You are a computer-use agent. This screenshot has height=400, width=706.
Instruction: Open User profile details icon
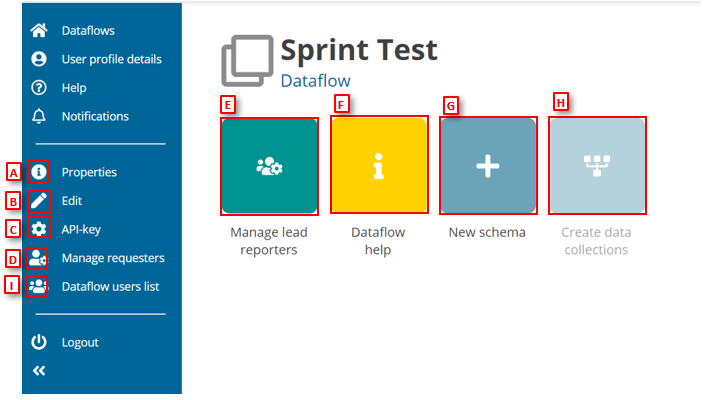pyautogui.click(x=39, y=59)
